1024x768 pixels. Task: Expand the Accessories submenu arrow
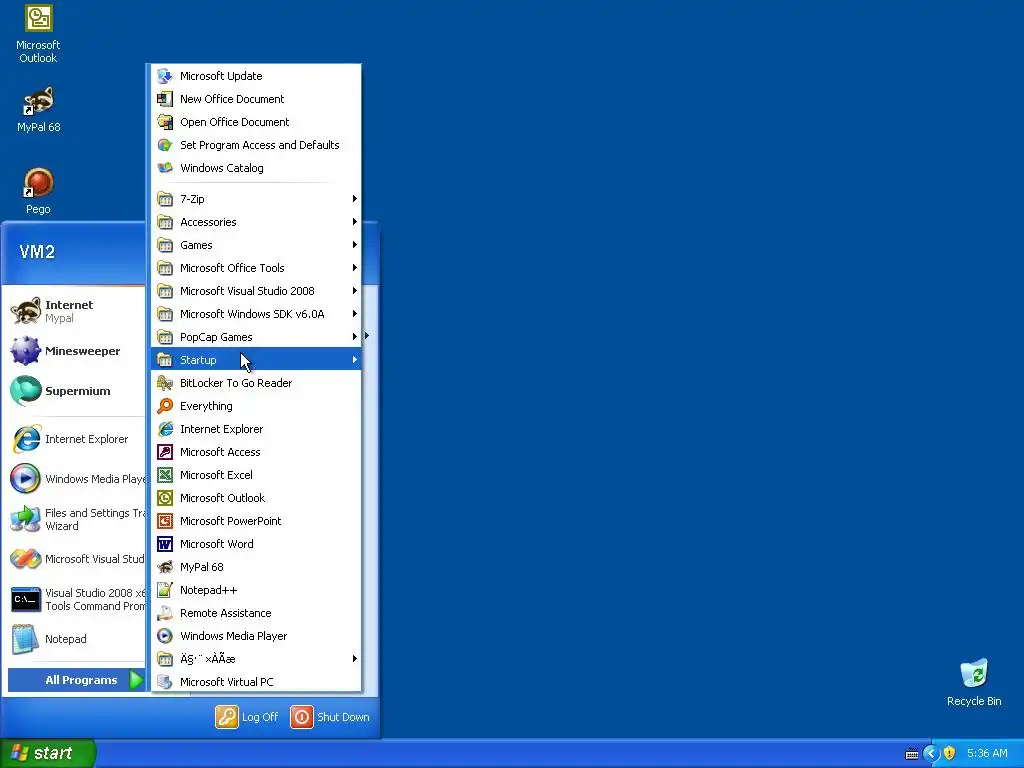[355, 222]
